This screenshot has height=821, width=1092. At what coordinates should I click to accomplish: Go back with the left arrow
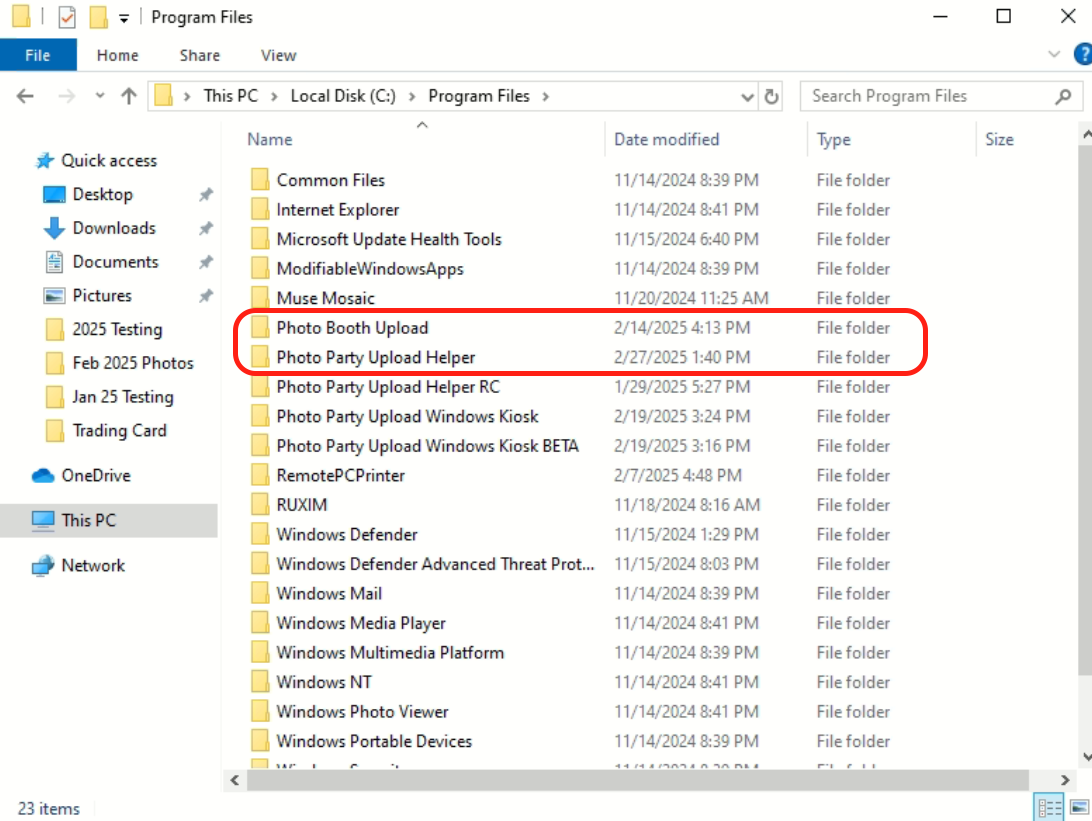coord(25,96)
